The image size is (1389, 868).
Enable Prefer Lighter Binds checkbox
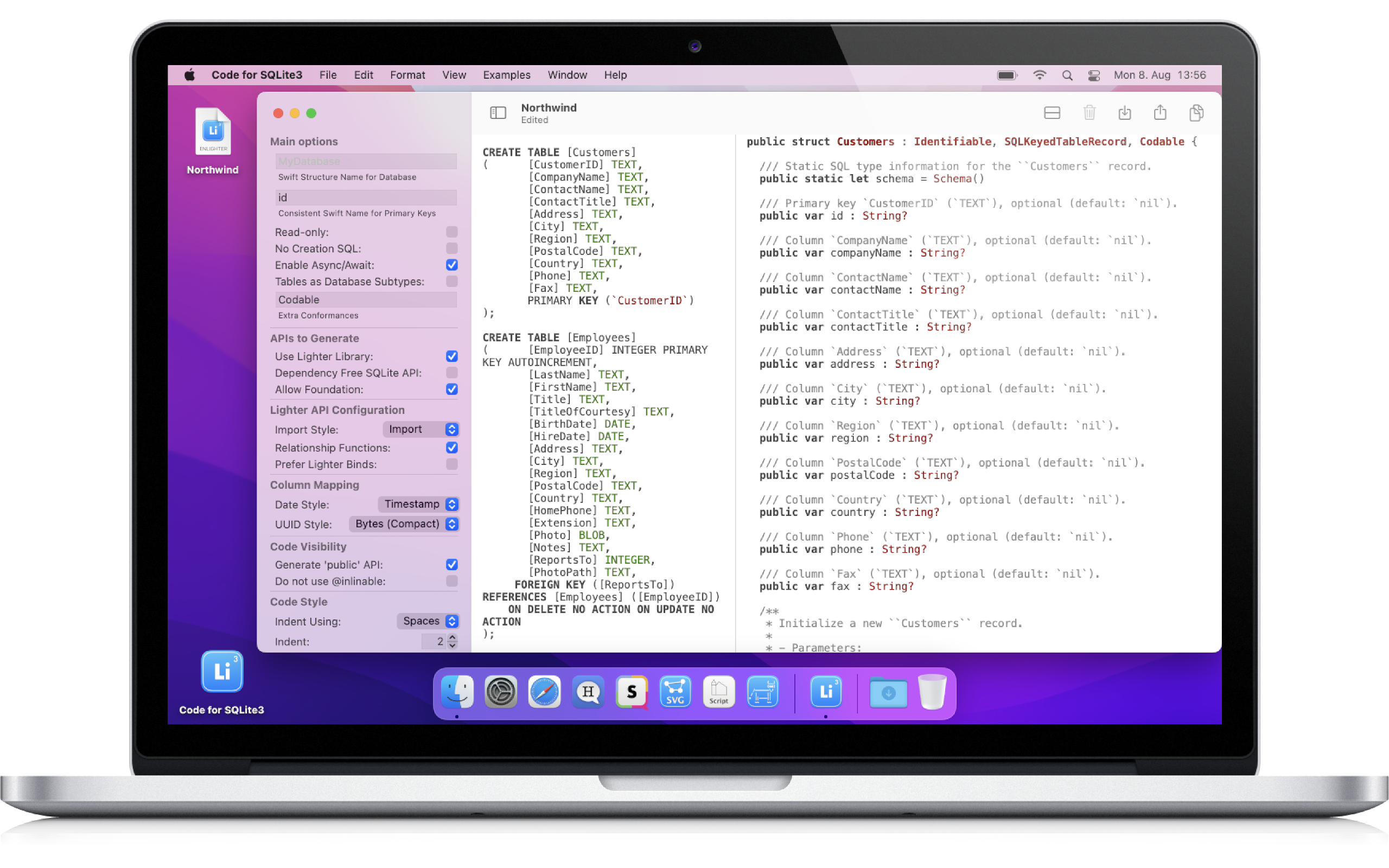tap(452, 464)
